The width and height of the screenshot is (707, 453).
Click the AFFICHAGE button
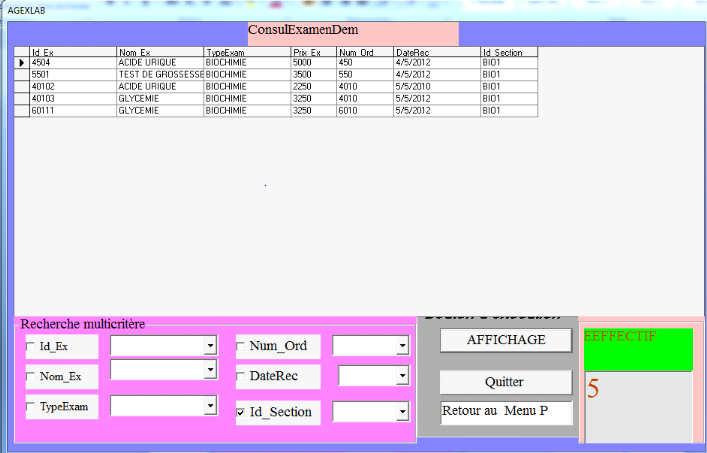tap(506, 340)
